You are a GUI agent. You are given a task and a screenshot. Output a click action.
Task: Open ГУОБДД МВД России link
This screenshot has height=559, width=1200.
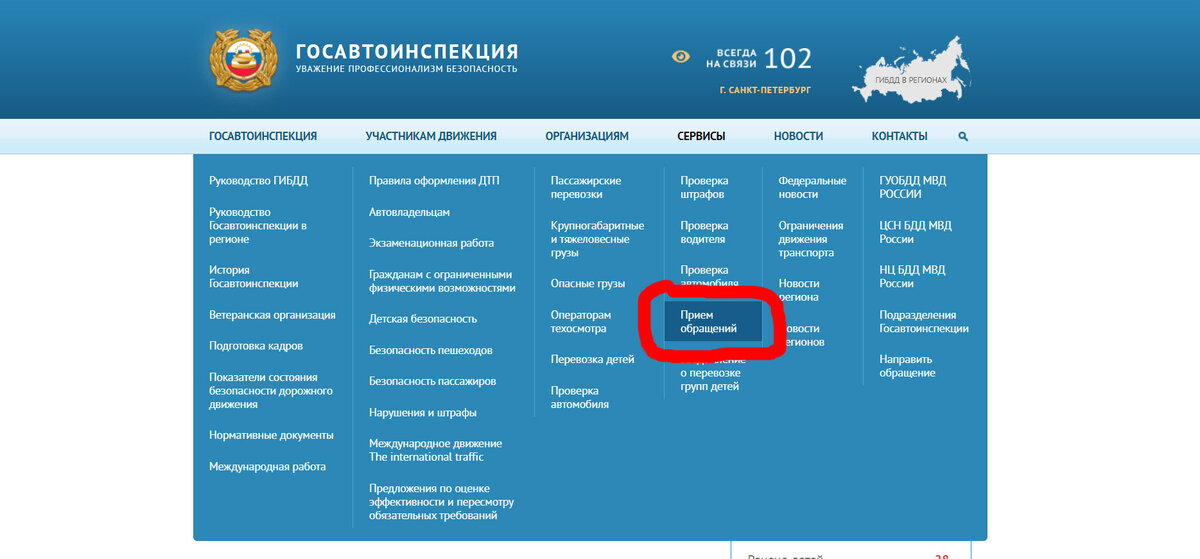[x=913, y=188]
